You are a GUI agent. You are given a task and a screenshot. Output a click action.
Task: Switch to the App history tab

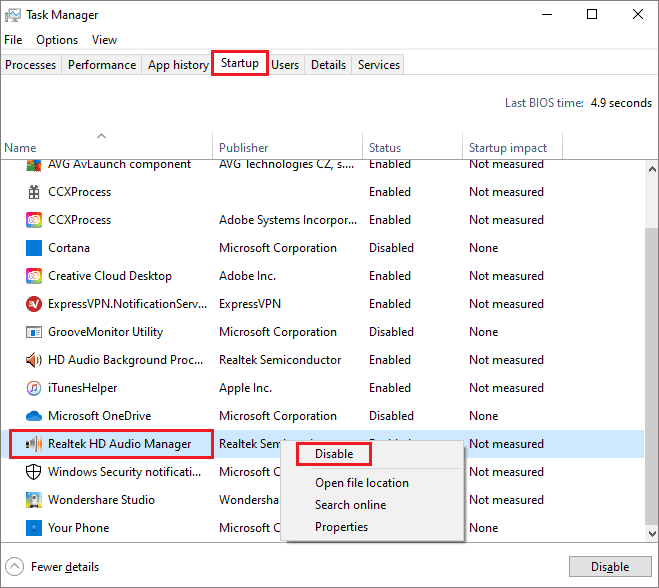coord(178,65)
